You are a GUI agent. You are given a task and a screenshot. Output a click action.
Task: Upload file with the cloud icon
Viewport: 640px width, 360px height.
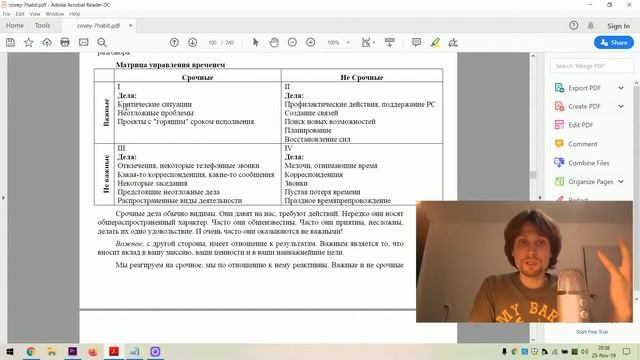pyautogui.click(x=47, y=42)
